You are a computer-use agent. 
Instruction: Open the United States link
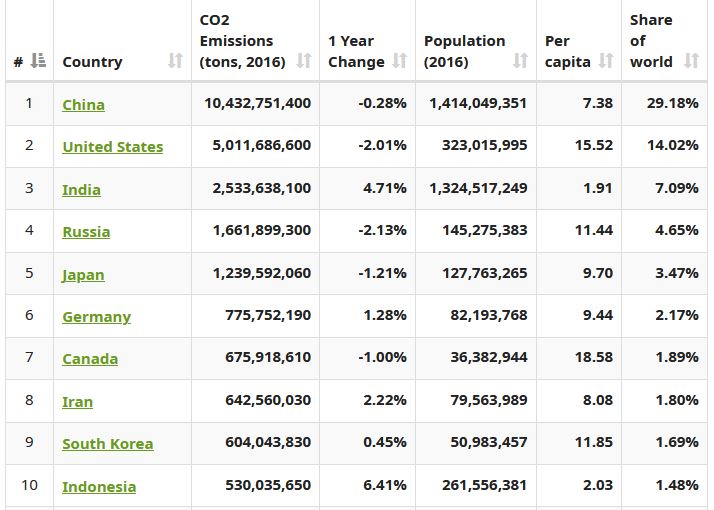coord(112,146)
